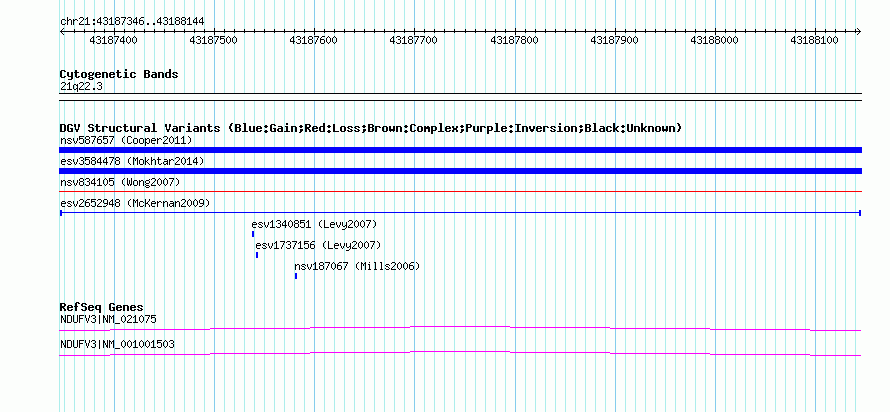This screenshot has height=412, width=890.
Task: Click the nsv187067 (Mills2006) small blue marker
Action: pos(296,276)
